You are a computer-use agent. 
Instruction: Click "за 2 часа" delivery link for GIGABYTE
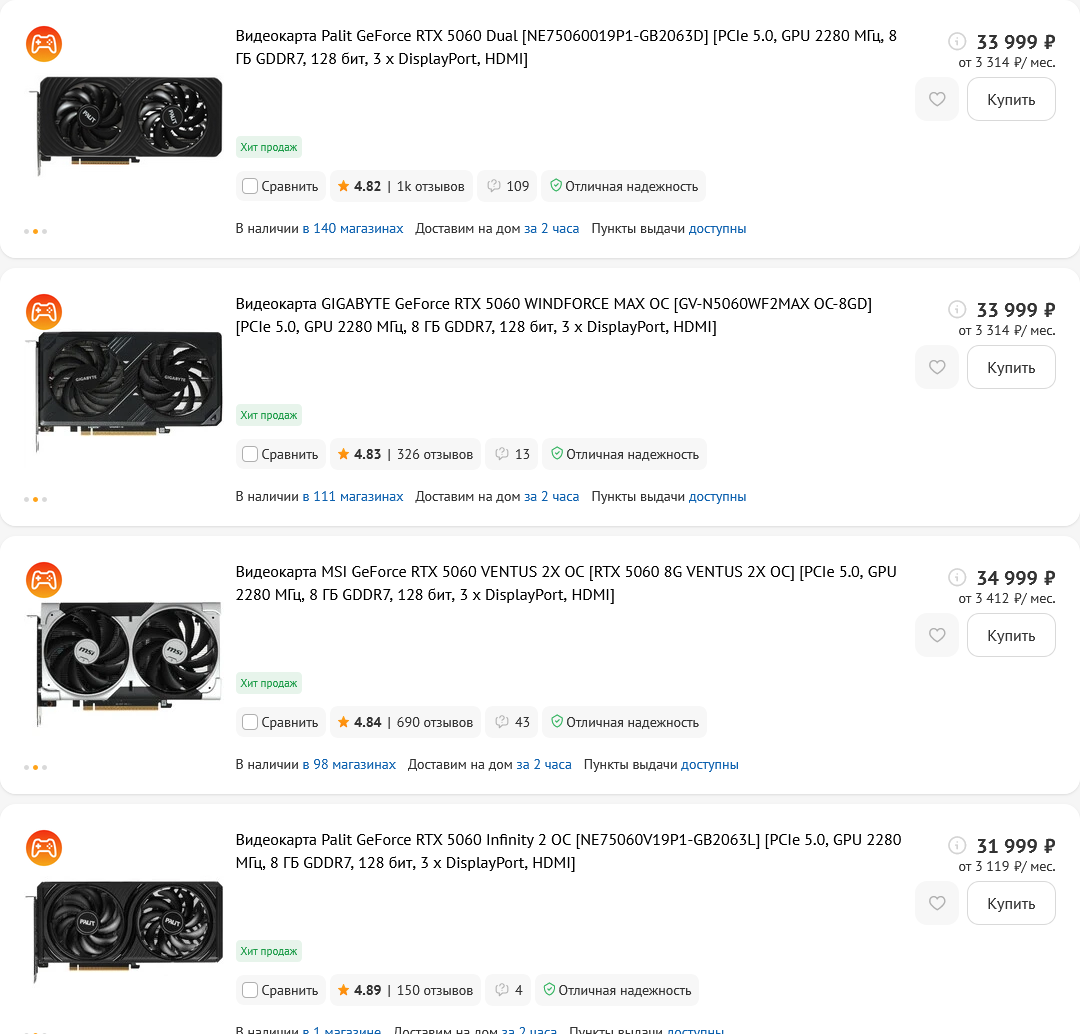(x=551, y=496)
